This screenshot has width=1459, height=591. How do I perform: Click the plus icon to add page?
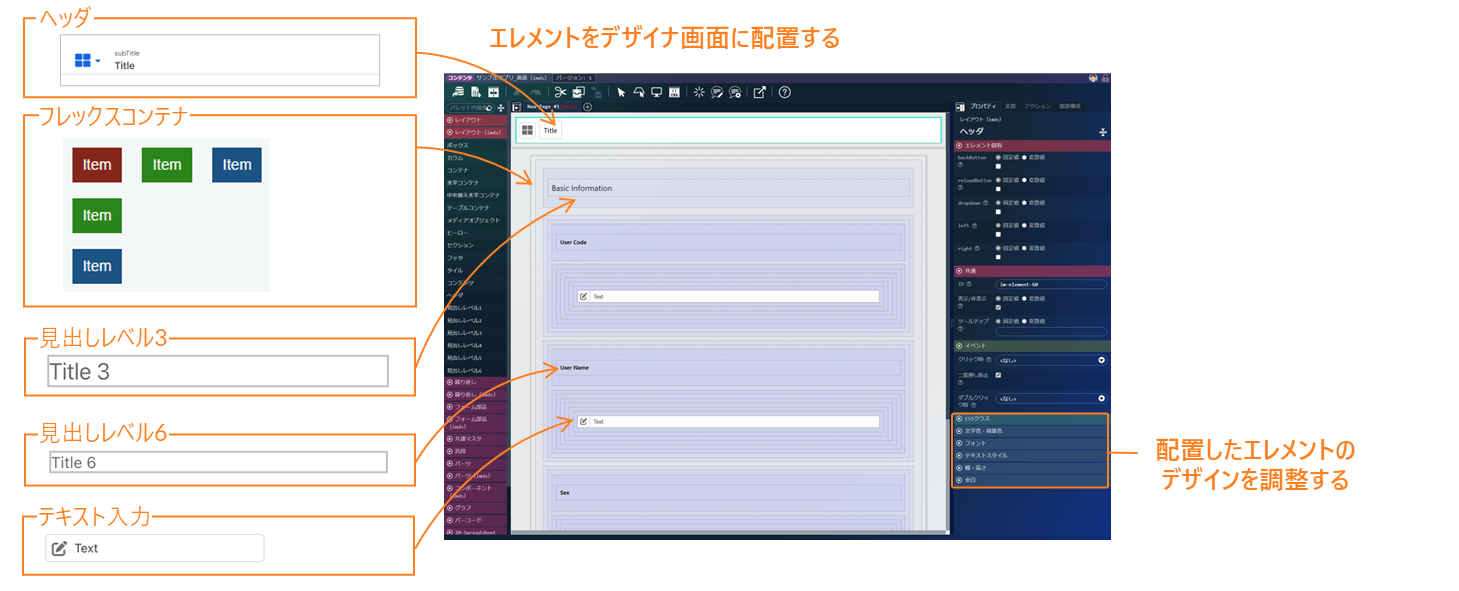[588, 107]
